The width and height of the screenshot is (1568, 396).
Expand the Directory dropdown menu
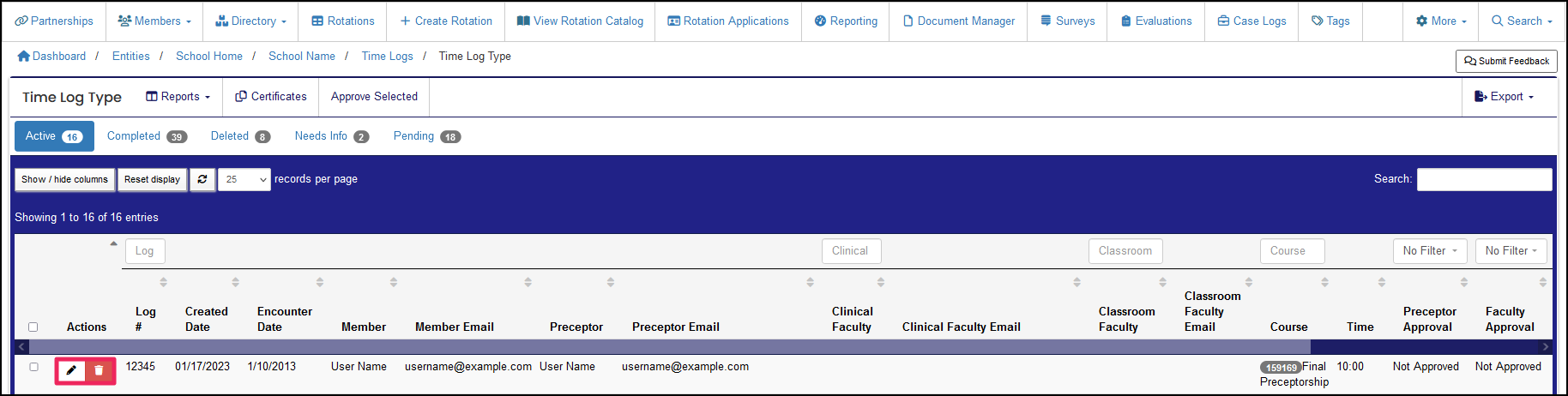click(x=250, y=21)
